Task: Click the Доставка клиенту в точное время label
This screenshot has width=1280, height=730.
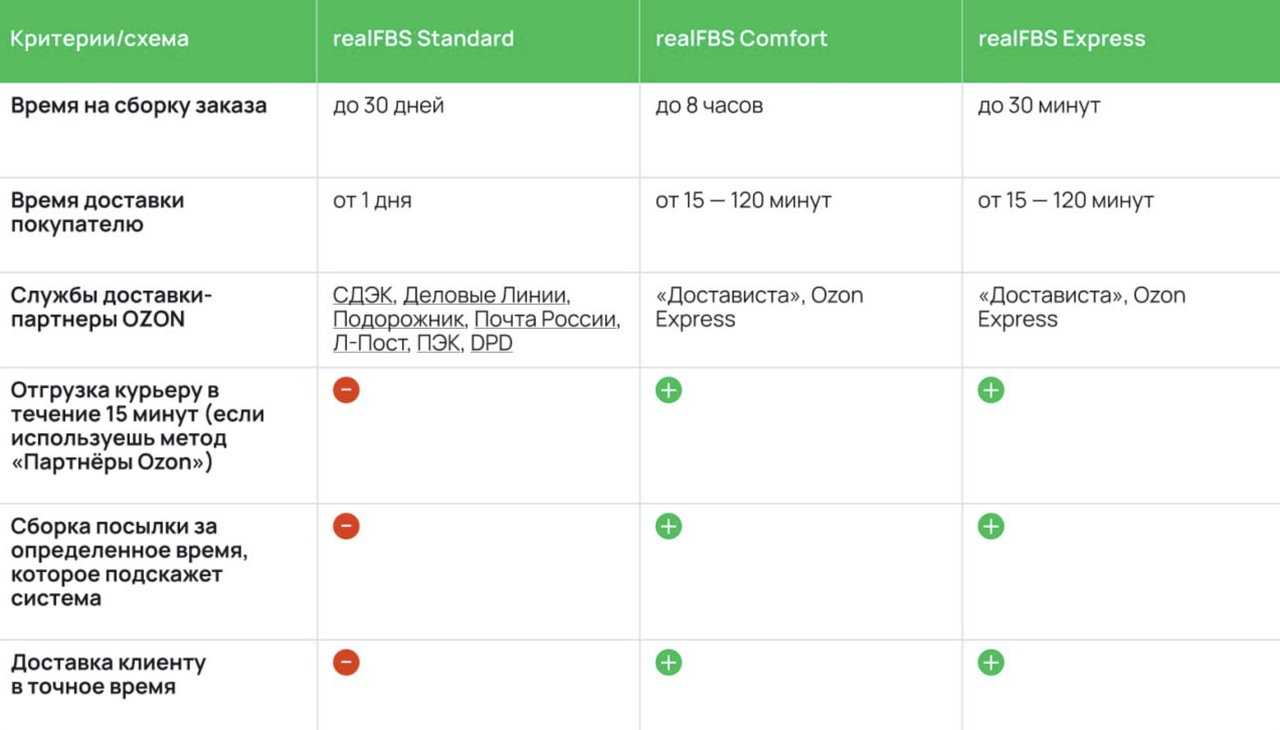Action: [x=108, y=674]
